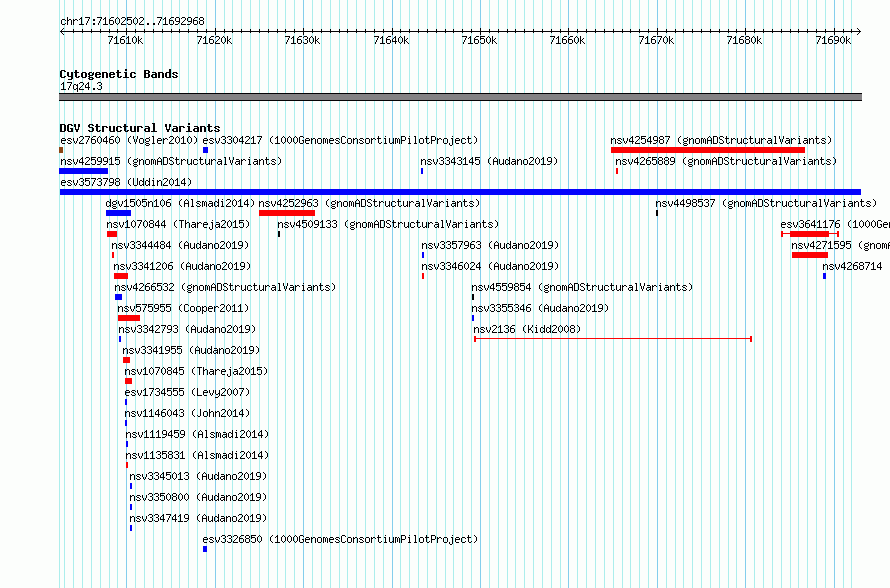Viewport: 890px width, 588px height.
Task: Select the red nsv4271595 variant bar
Action: 810,255
